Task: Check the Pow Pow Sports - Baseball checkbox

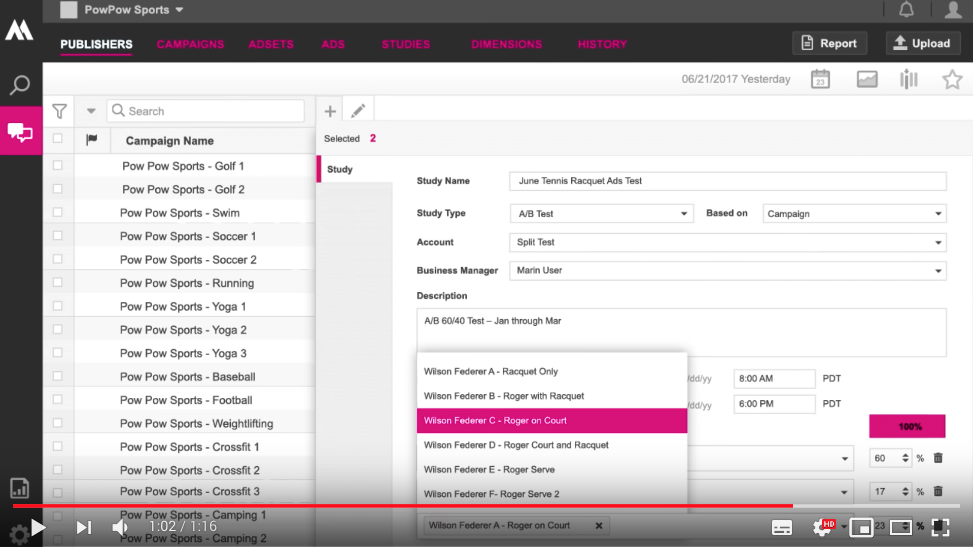Action: (x=58, y=376)
